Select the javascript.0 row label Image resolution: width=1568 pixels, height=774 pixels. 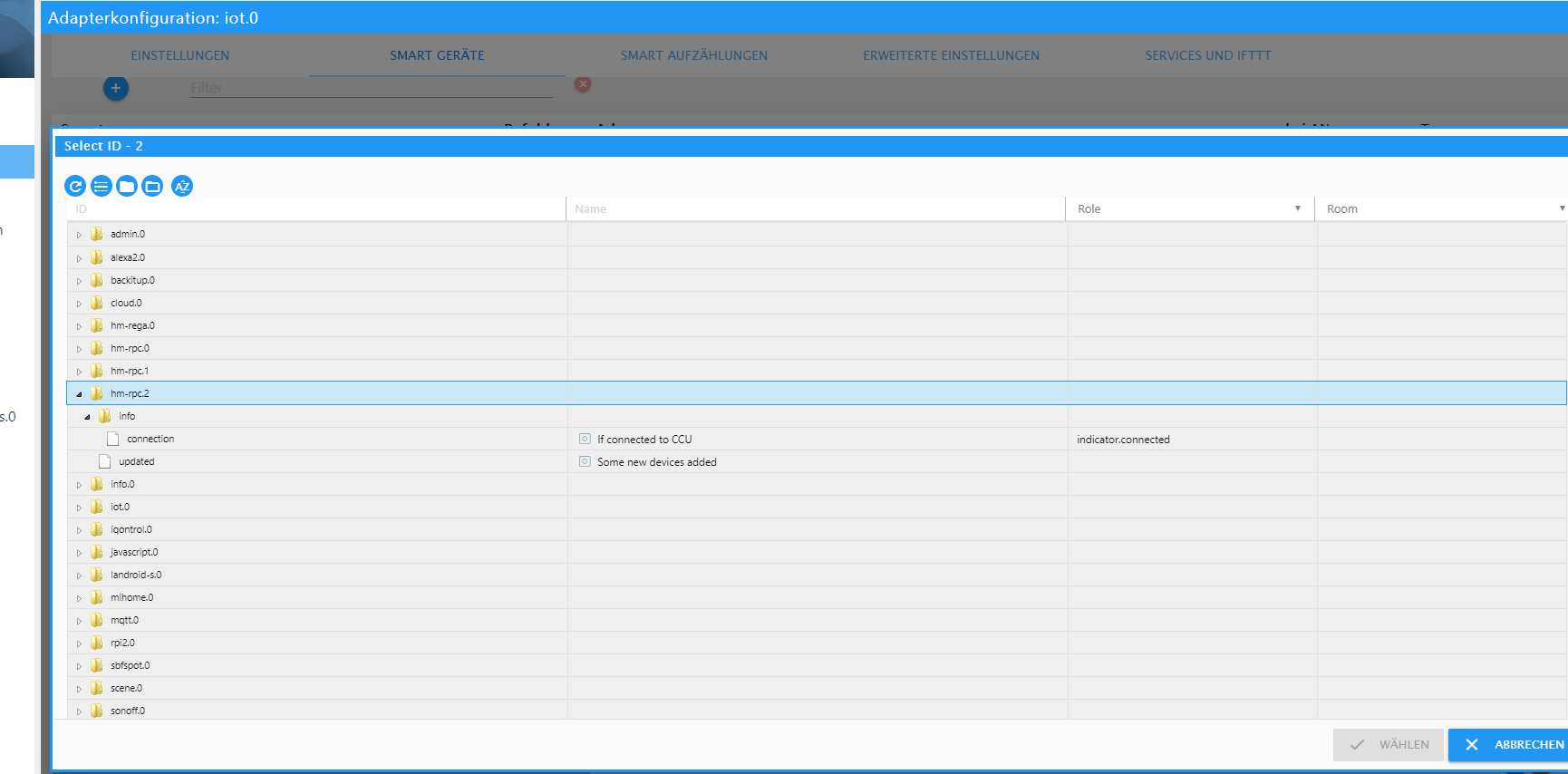click(134, 552)
